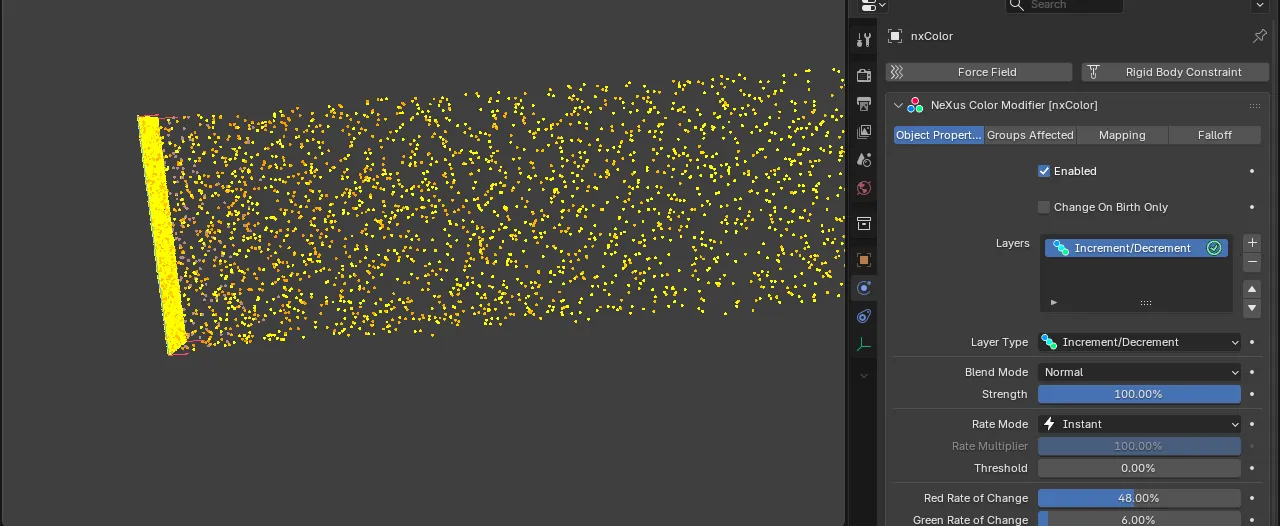Toggle the Enabled checkbox
This screenshot has height=526, width=1280.
(1044, 171)
